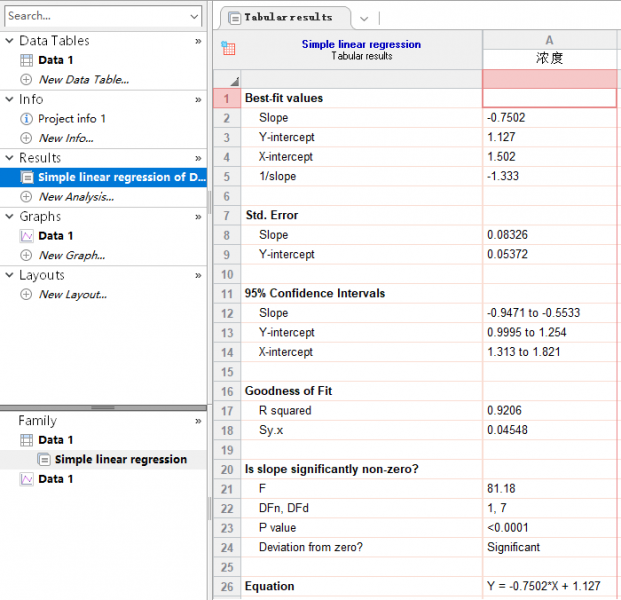Open the Results double-chevron menu
The height and width of the screenshot is (600, 621).
(198, 158)
